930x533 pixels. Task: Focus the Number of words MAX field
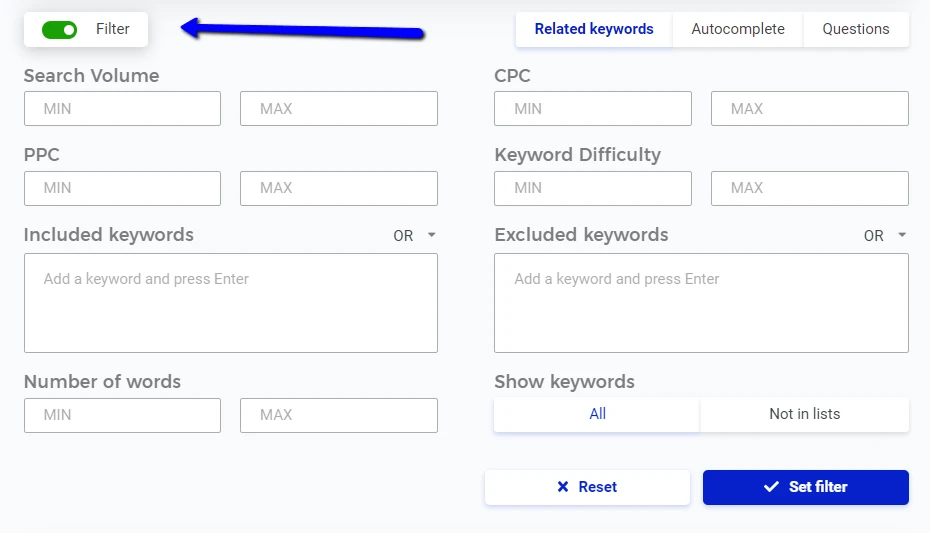point(339,415)
